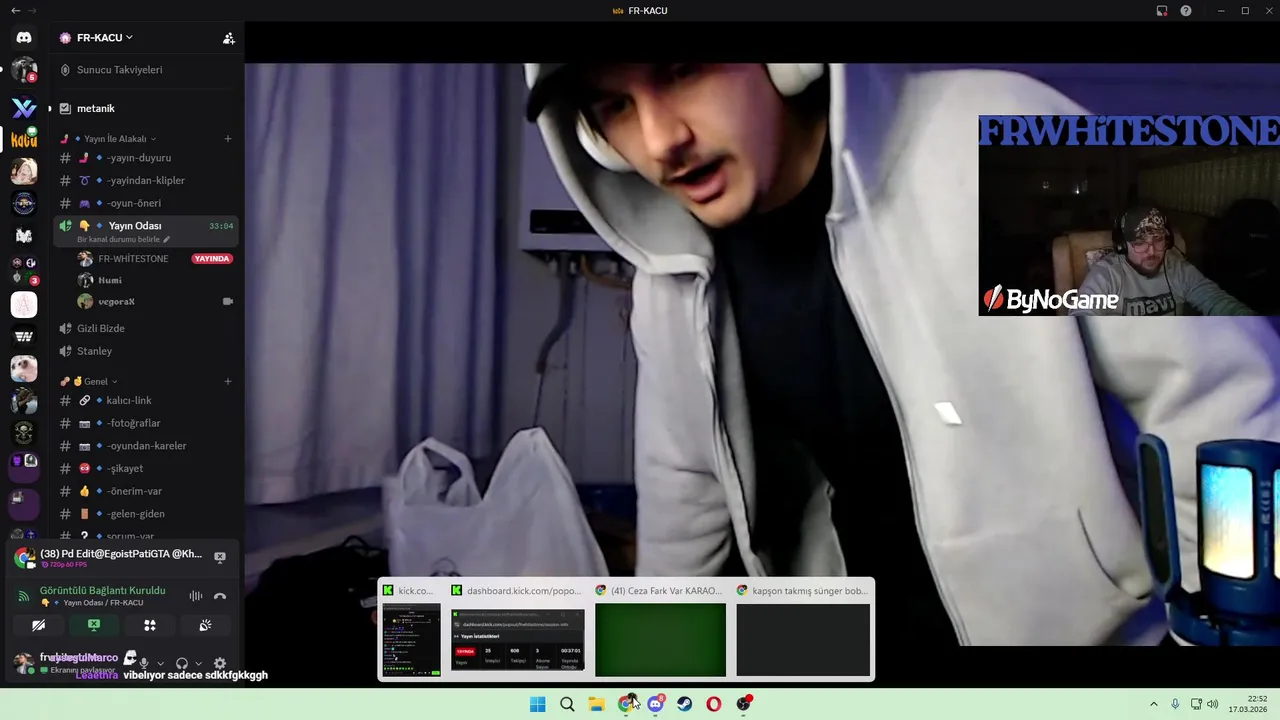Image resolution: width=1280 pixels, height=720 pixels.
Task: Open the metanik channel
Action: (x=146, y=108)
